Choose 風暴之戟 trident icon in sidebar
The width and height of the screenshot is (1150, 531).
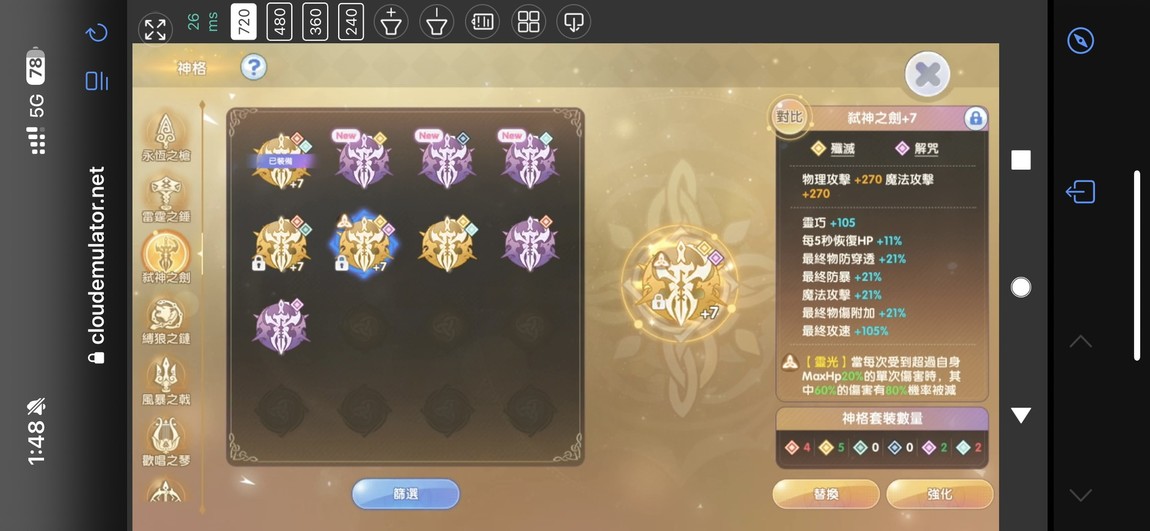(166, 376)
